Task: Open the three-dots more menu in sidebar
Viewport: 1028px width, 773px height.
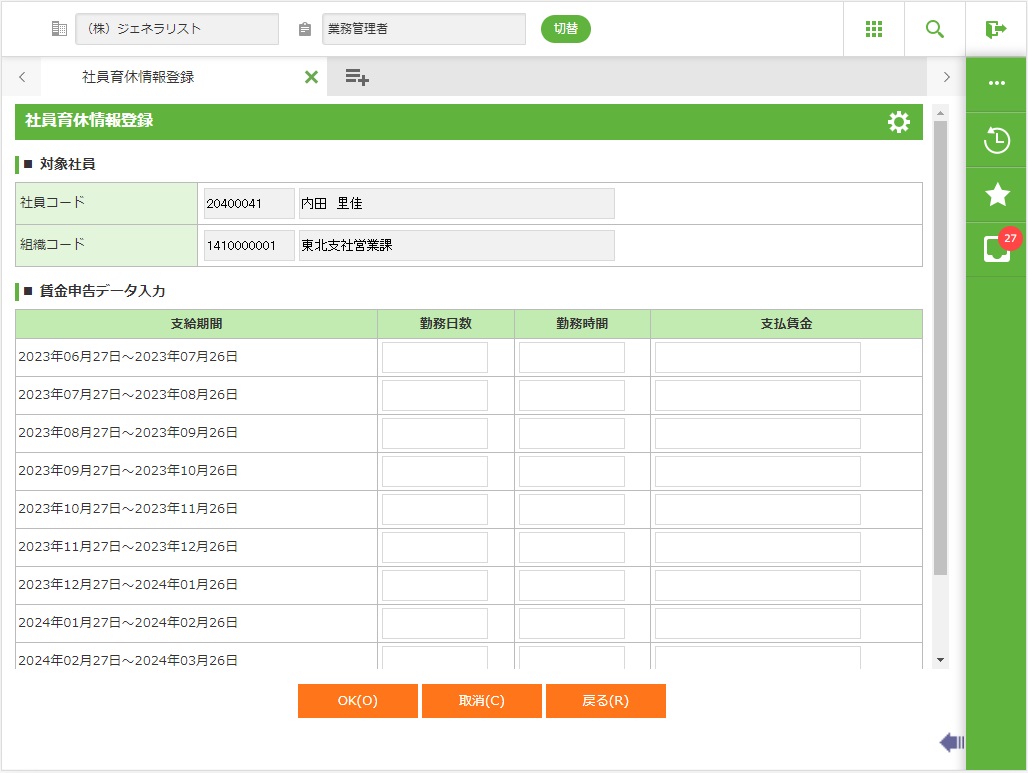Action: pos(997,84)
